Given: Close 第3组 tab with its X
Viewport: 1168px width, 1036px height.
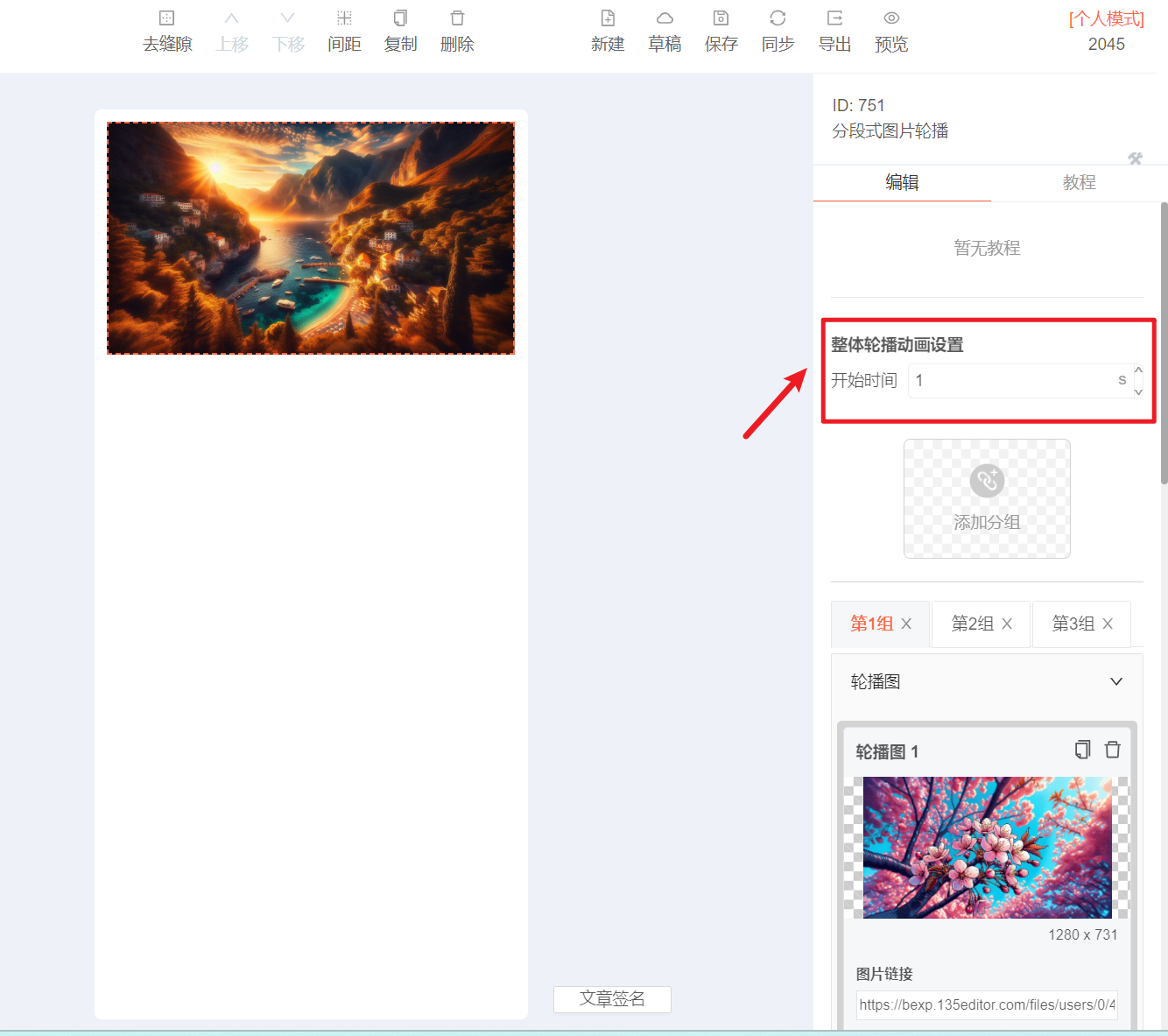Looking at the screenshot, I should click(1108, 624).
